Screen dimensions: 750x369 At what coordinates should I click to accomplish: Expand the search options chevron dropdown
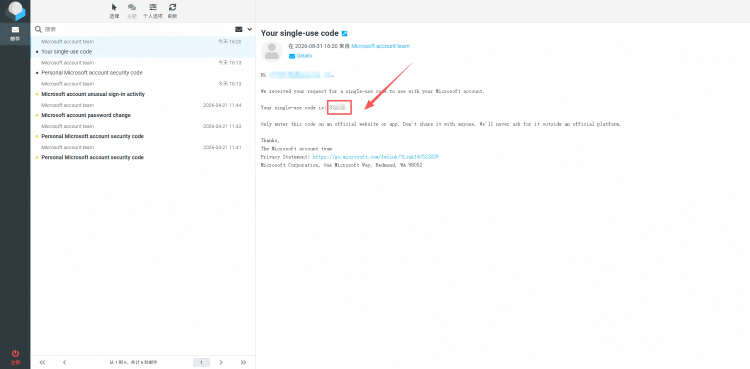(x=249, y=30)
